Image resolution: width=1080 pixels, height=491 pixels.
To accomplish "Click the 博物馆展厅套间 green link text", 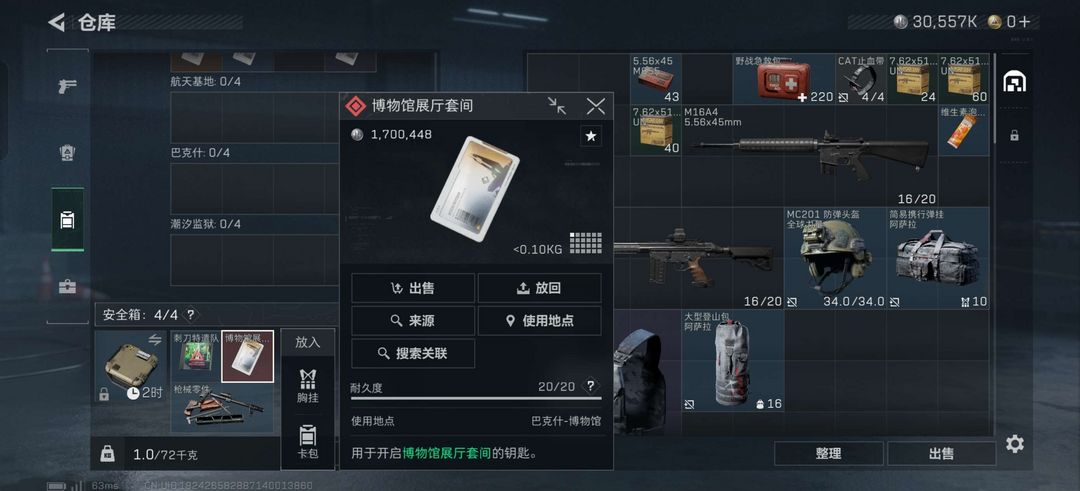I will [x=446, y=452].
